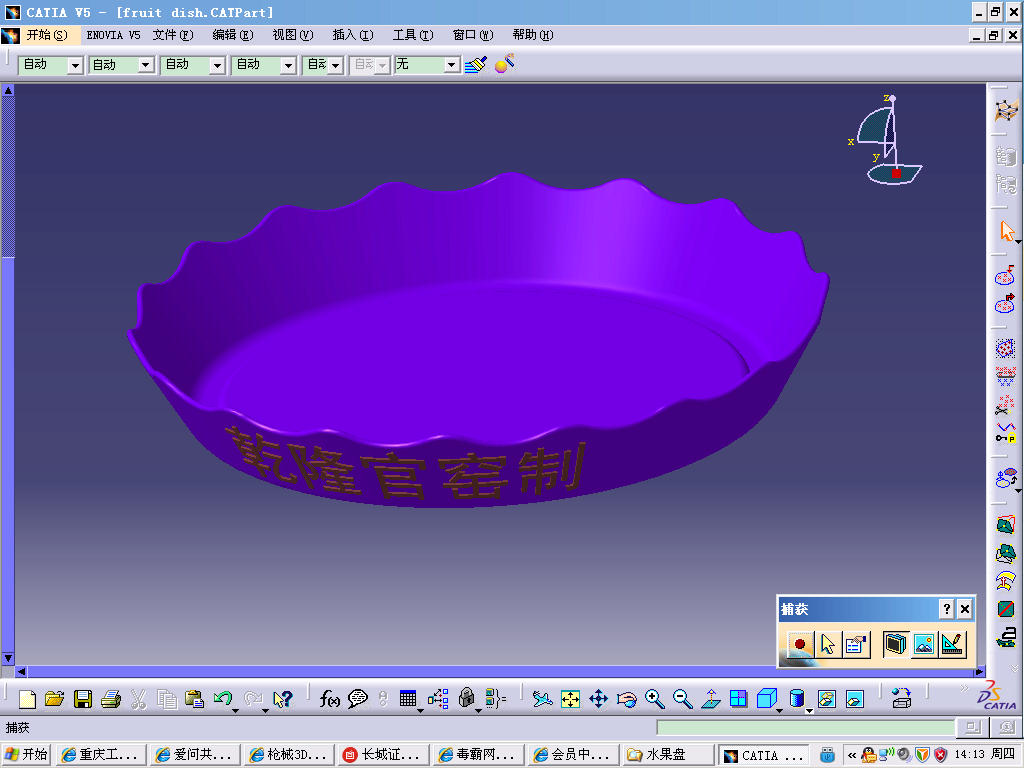
Task: Open the 文件 (File) menu
Action: click(173, 35)
